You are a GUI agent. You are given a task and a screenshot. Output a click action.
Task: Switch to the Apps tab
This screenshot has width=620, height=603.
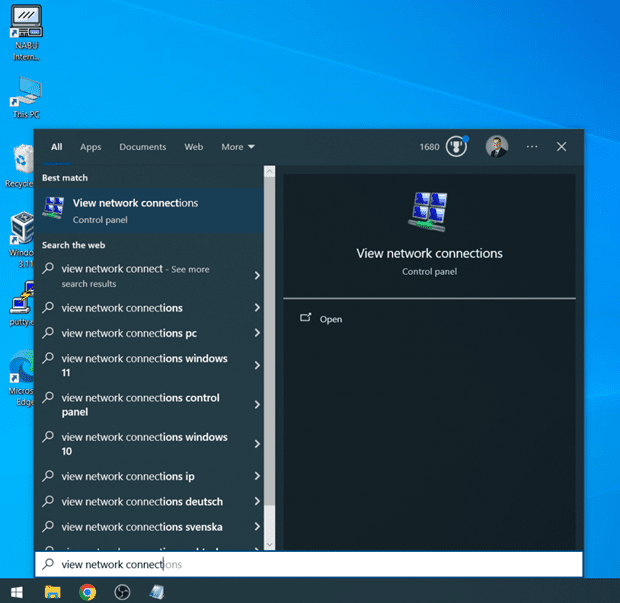[91, 147]
